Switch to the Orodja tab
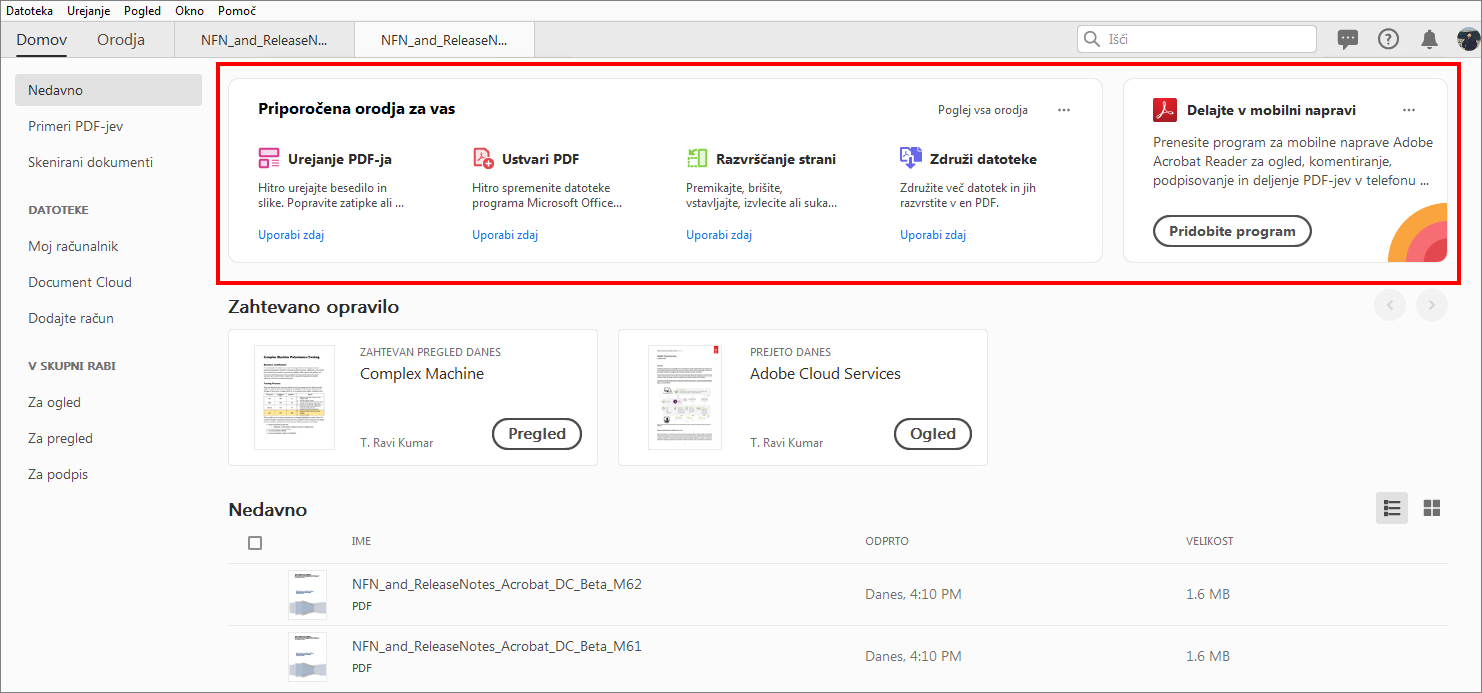The image size is (1482, 693). click(x=121, y=40)
